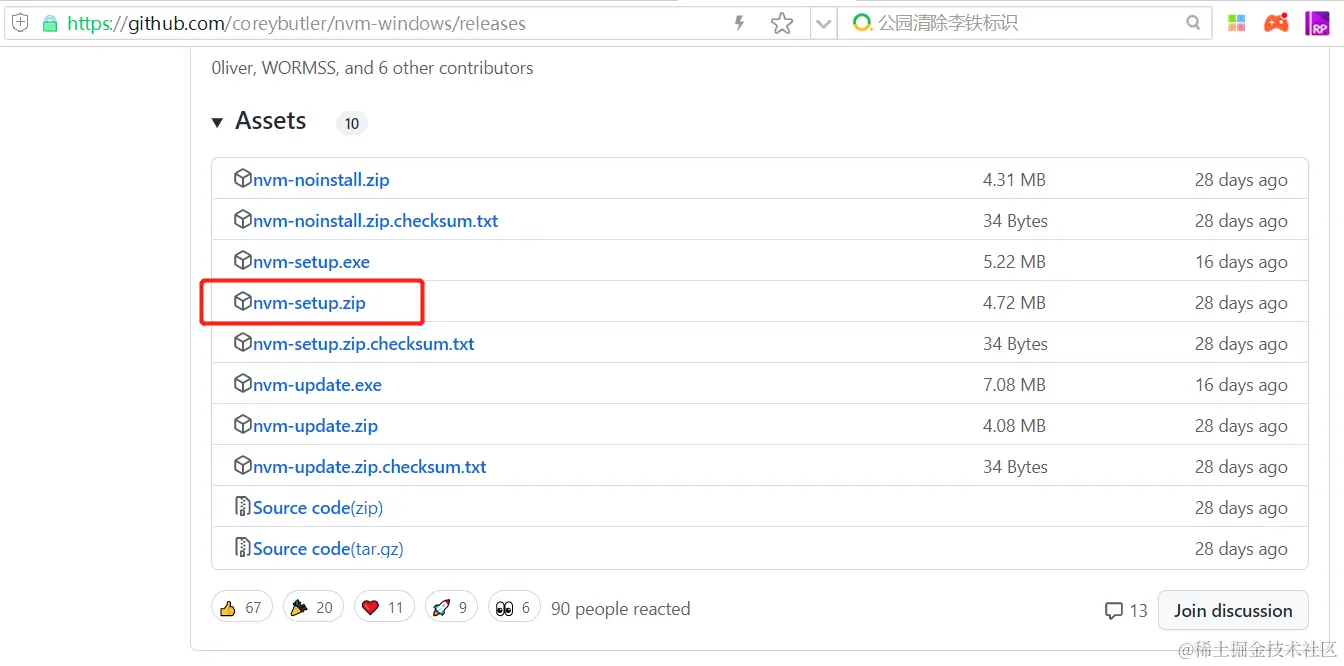Image resolution: width=1344 pixels, height=666 pixels.
Task: Click the green padlock icon
Action: 50,23
